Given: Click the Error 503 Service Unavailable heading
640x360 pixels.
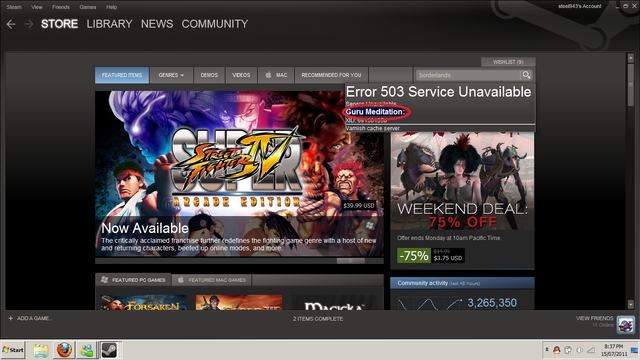Looking at the screenshot, I should (x=438, y=92).
